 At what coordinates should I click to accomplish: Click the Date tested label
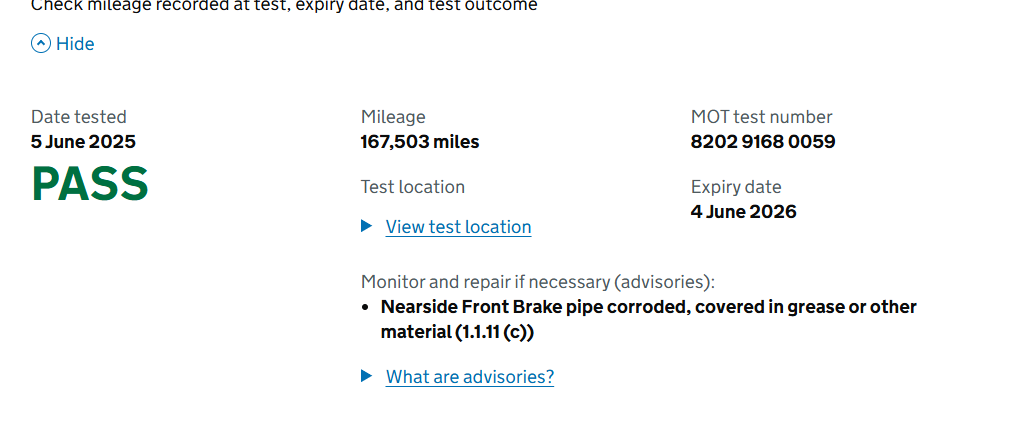click(x=79, y=117)
